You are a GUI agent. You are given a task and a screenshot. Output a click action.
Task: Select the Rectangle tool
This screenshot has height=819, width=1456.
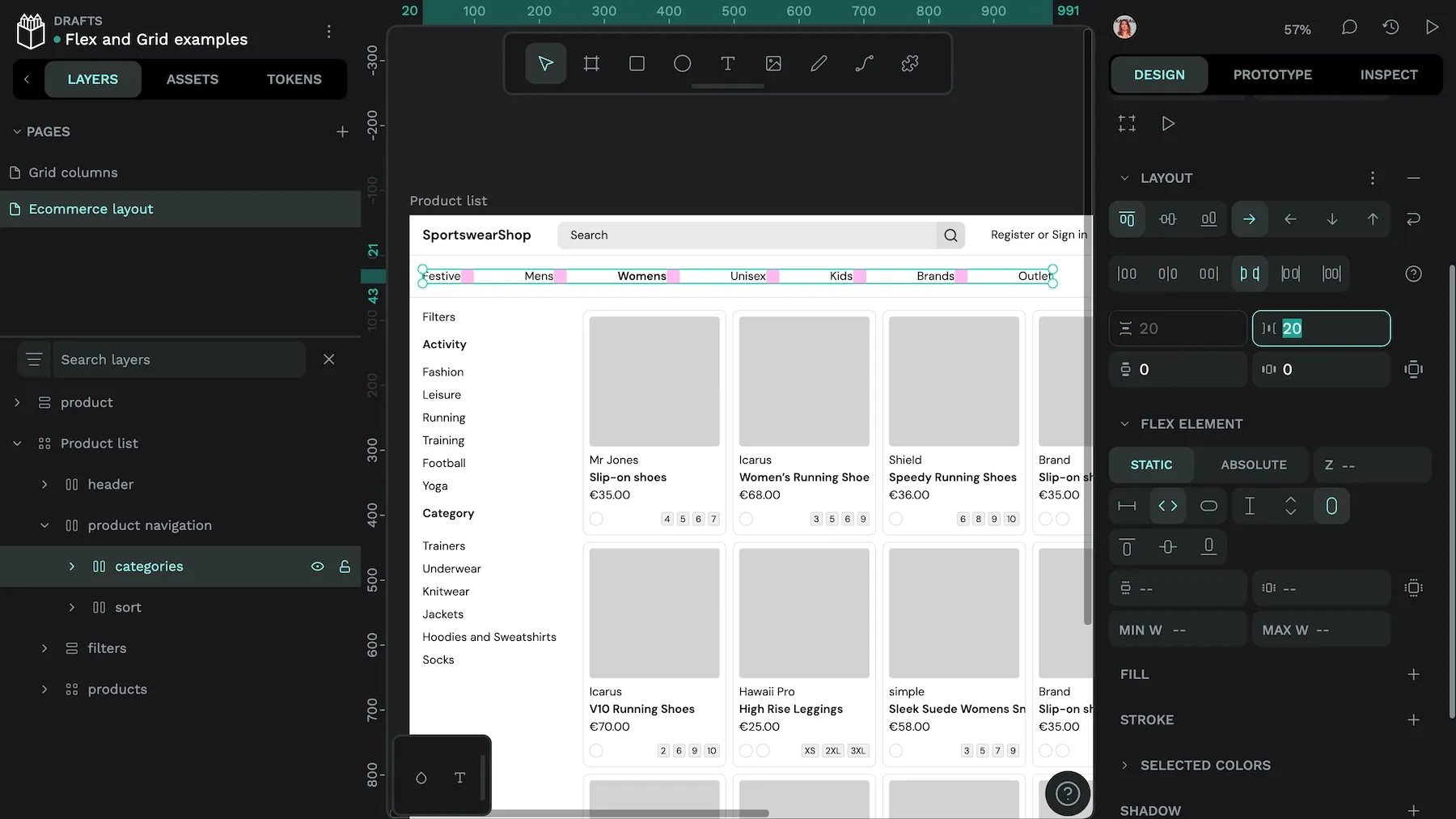pos(637,63)
